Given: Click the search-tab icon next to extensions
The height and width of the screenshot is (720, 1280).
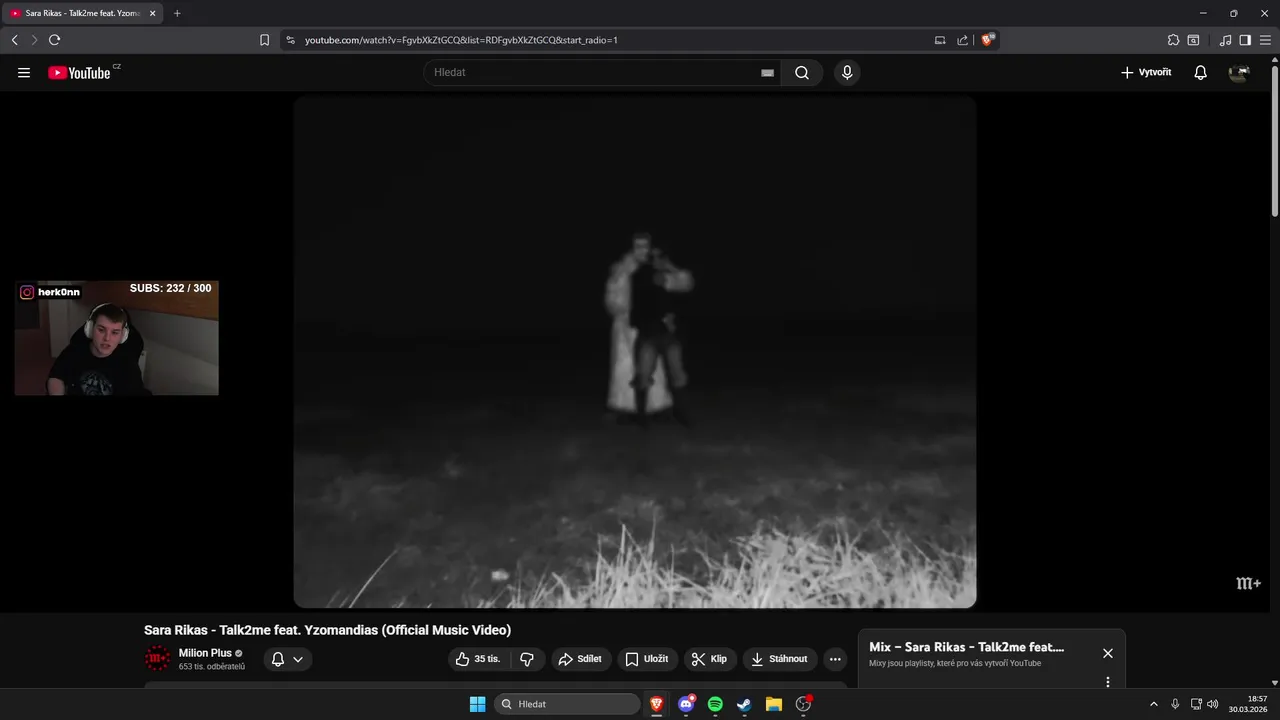Looking at the screenshot, I should (x=1193, y=40).
